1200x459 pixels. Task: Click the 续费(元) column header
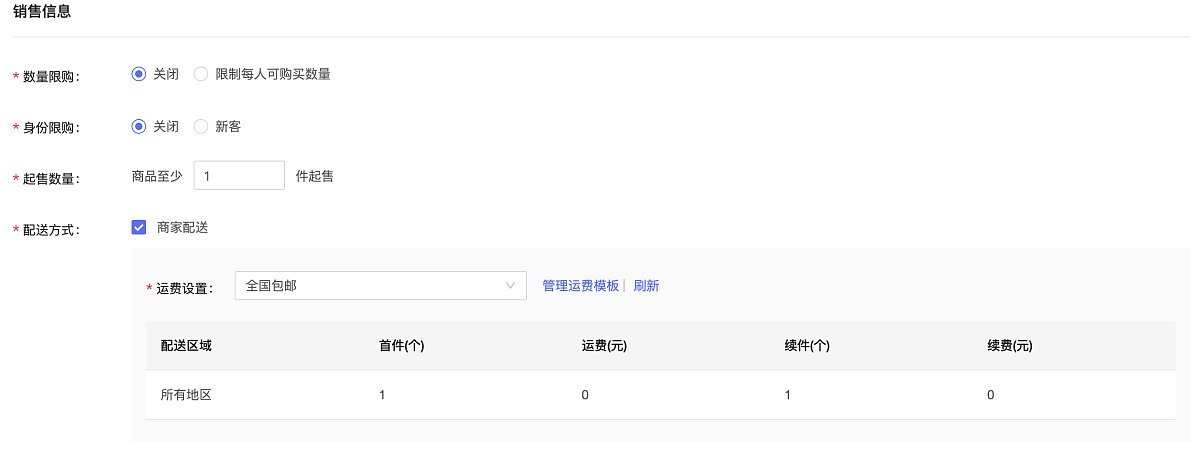(x=1009, y=346)
